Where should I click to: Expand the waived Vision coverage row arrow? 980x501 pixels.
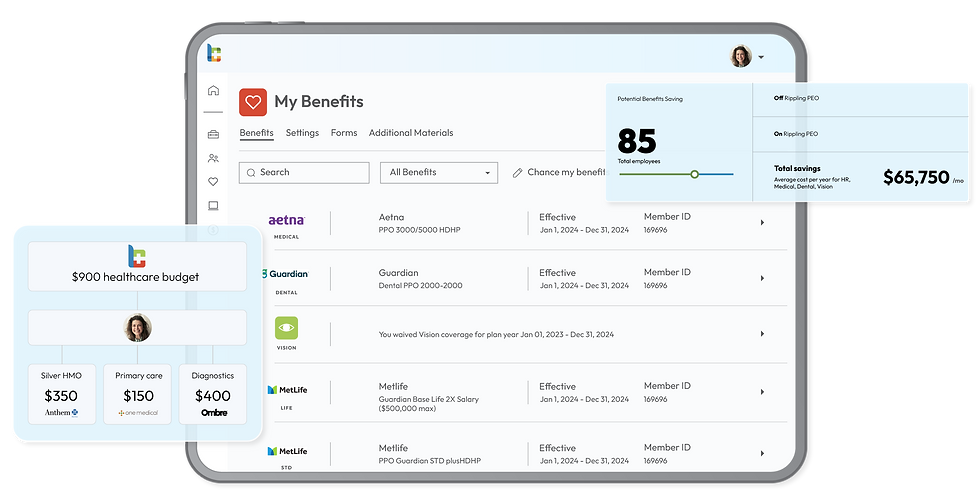point(762,334)
